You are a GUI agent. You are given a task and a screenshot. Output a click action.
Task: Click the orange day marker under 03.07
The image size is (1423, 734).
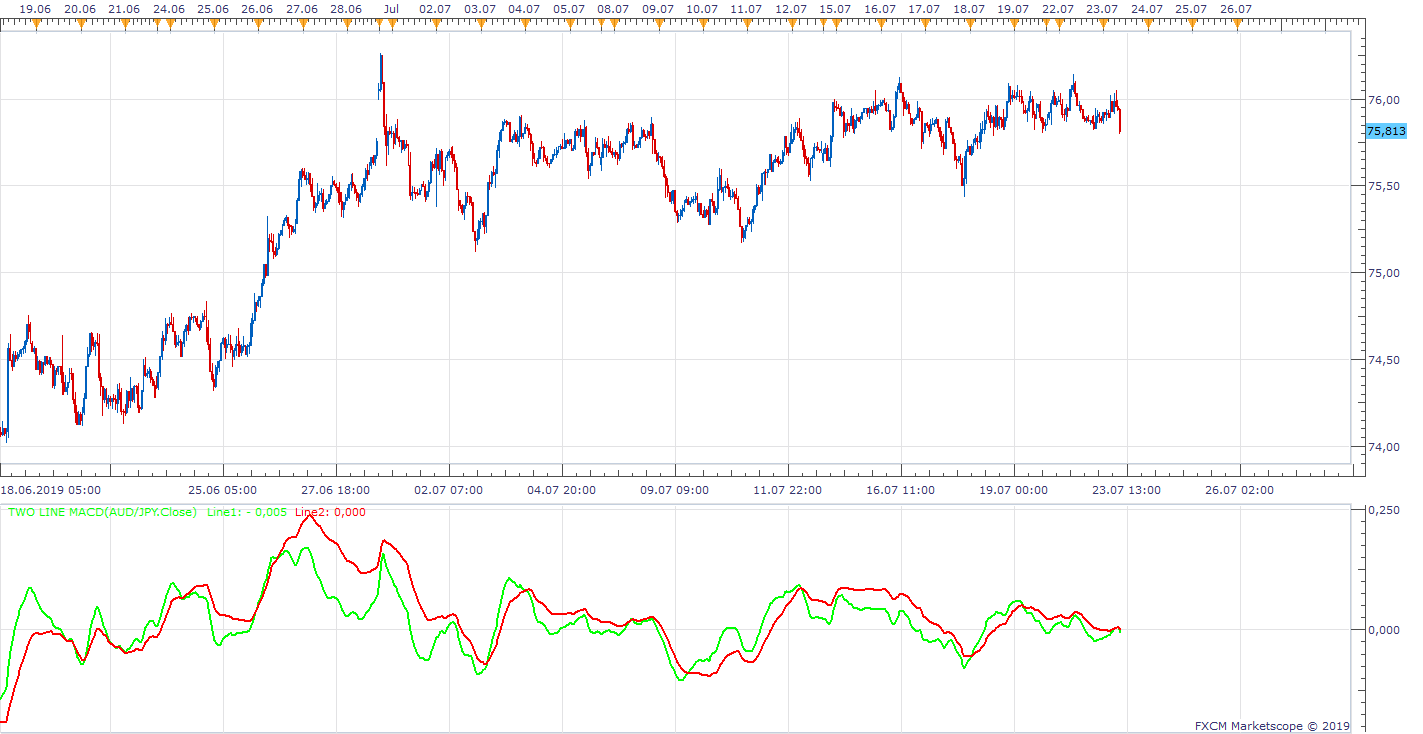click(480, 25)
